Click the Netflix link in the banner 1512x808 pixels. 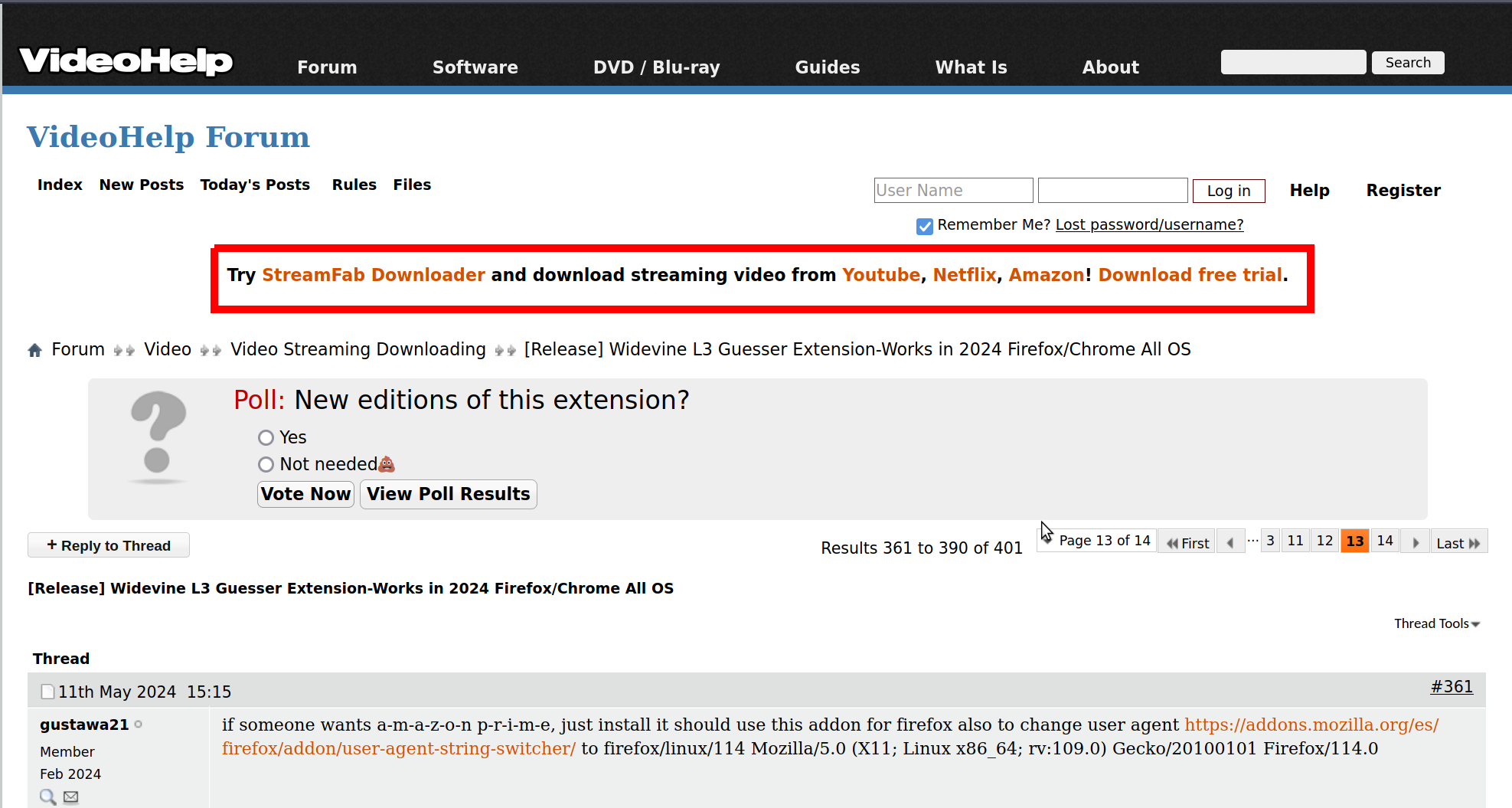[965, 275]
